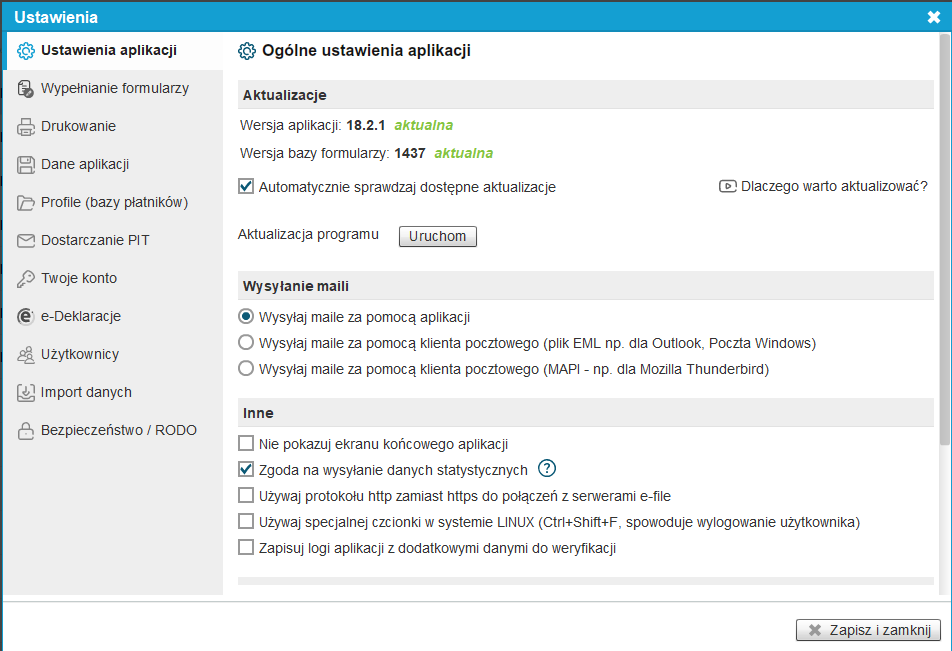This screenshot has width=952, height=651.
Task: Select sending mail via EML file client
Action: click(246, 343)
